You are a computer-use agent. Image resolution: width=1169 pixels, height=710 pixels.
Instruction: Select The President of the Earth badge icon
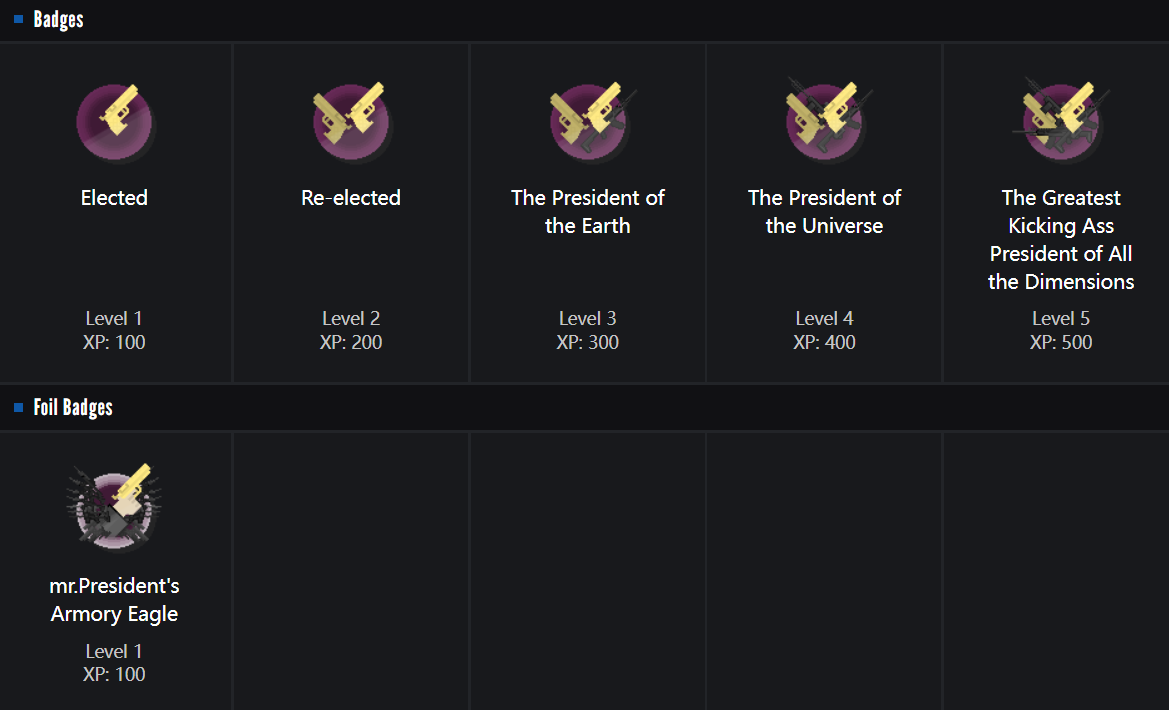point(588,122)
